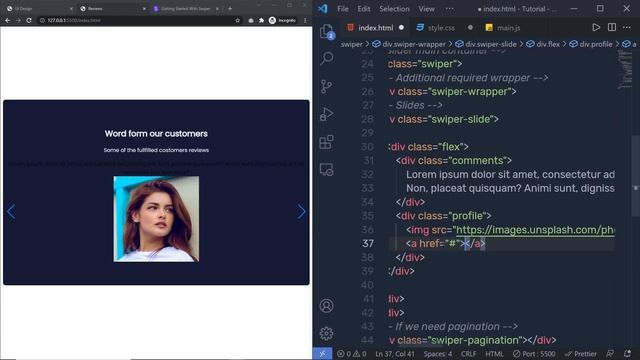Select div.swiper-slide in breadcrumbs
640x360 pixels.
[x=486, y=44]
